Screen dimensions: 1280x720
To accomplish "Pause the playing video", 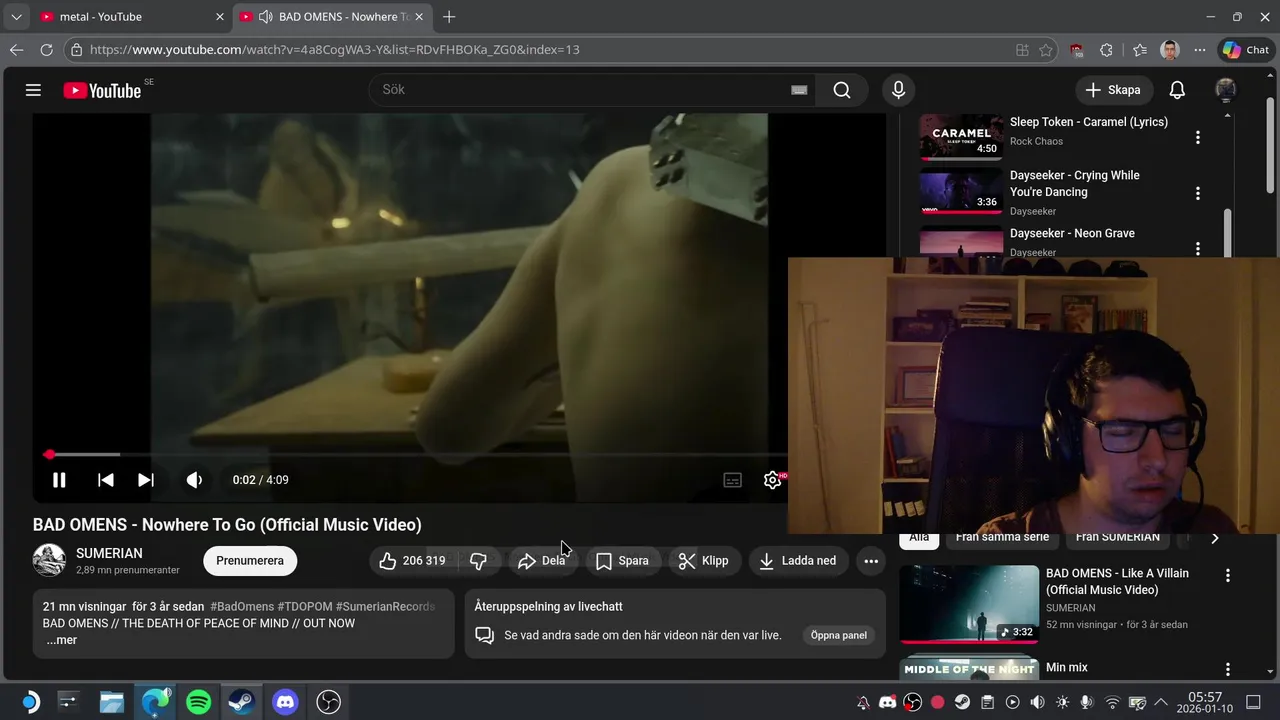I will [59, 480].
